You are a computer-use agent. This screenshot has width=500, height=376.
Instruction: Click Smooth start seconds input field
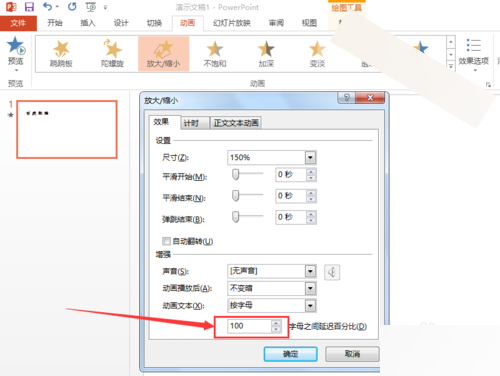click(x=291, y=175)
